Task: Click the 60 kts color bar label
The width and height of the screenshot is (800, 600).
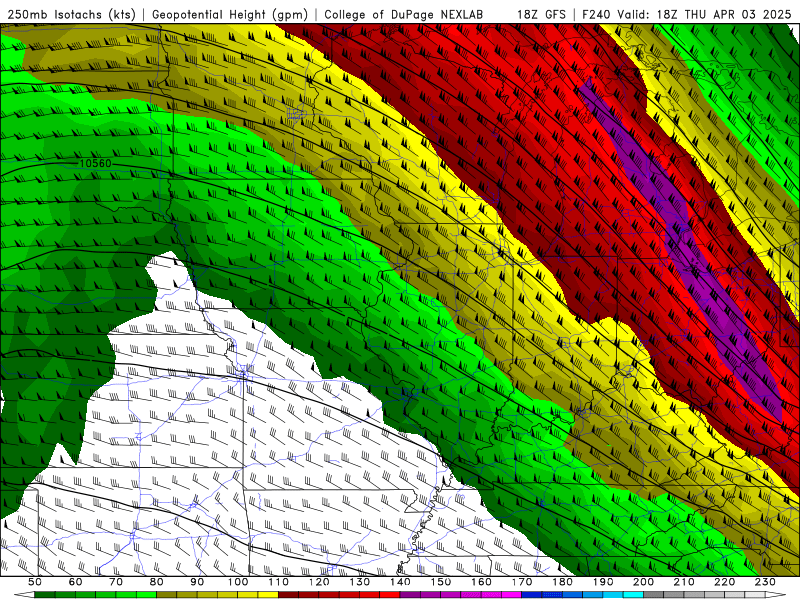Action: [75, 582]
